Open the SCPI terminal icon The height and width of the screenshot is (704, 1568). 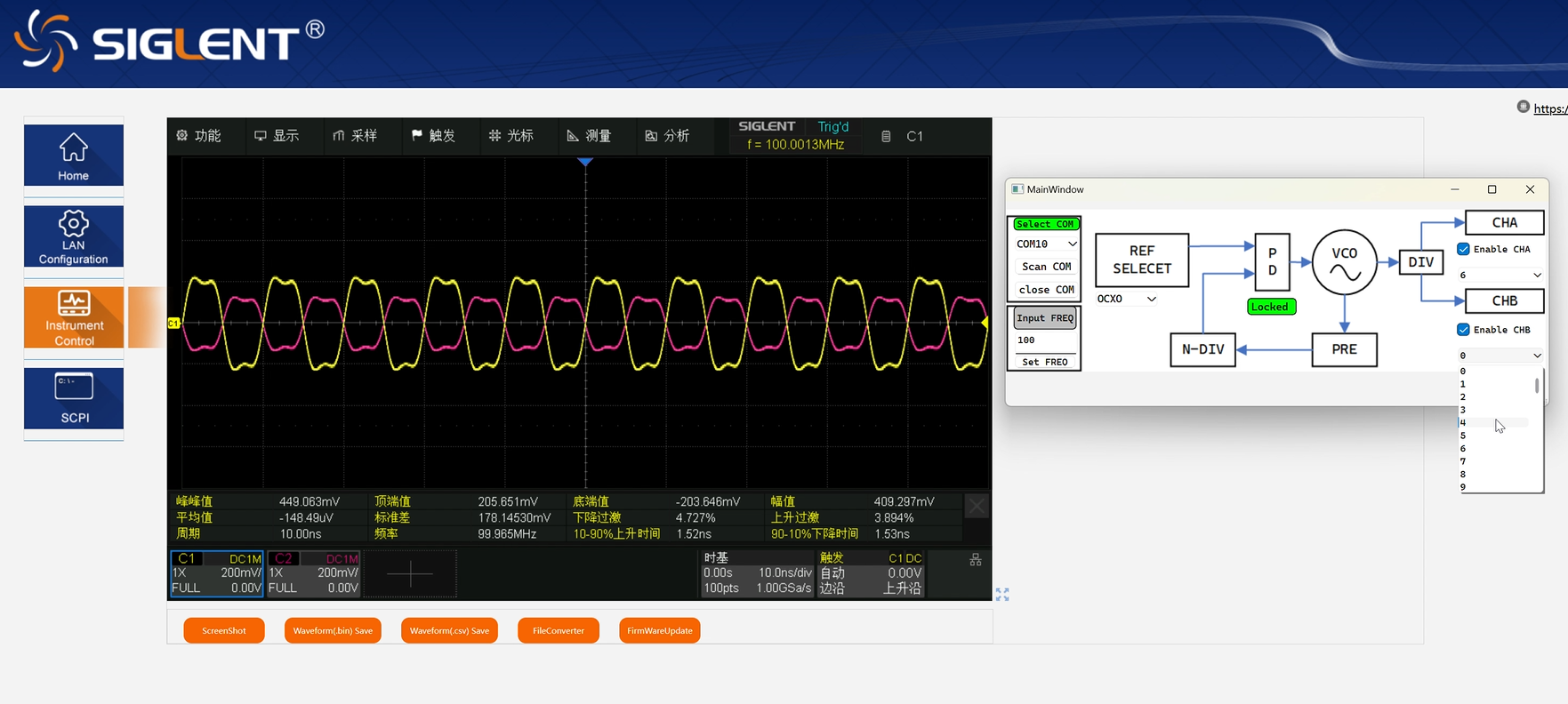pyautogui.click(x=74, y=398)
